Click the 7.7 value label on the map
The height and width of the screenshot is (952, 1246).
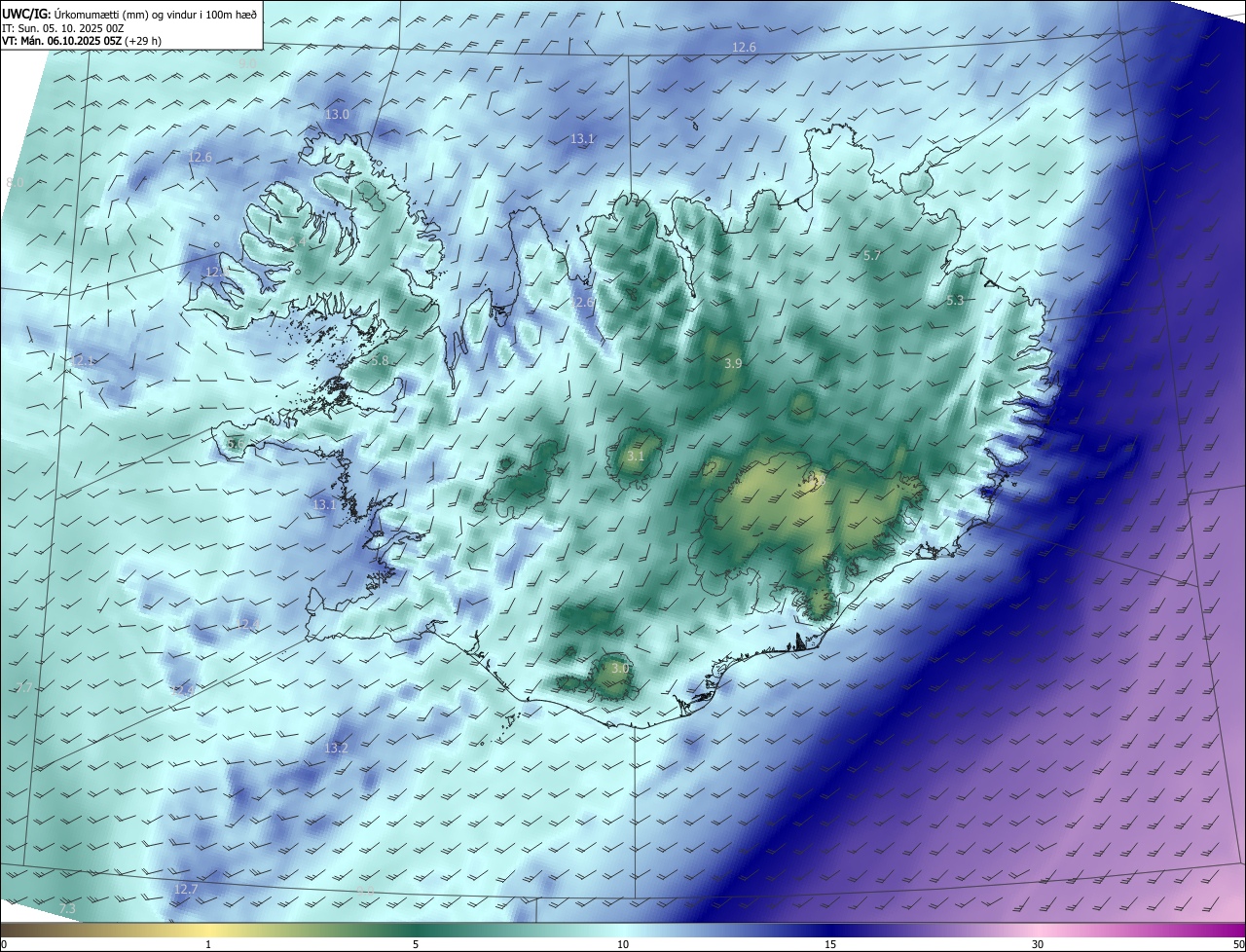click(x=25, y=687)
